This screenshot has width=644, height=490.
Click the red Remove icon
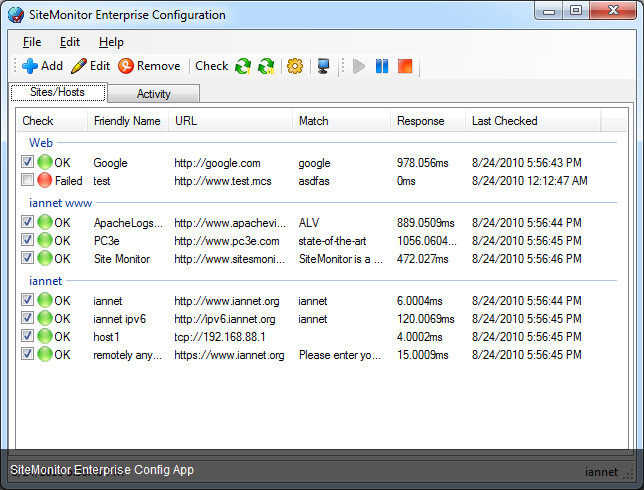tap(125, 66)
